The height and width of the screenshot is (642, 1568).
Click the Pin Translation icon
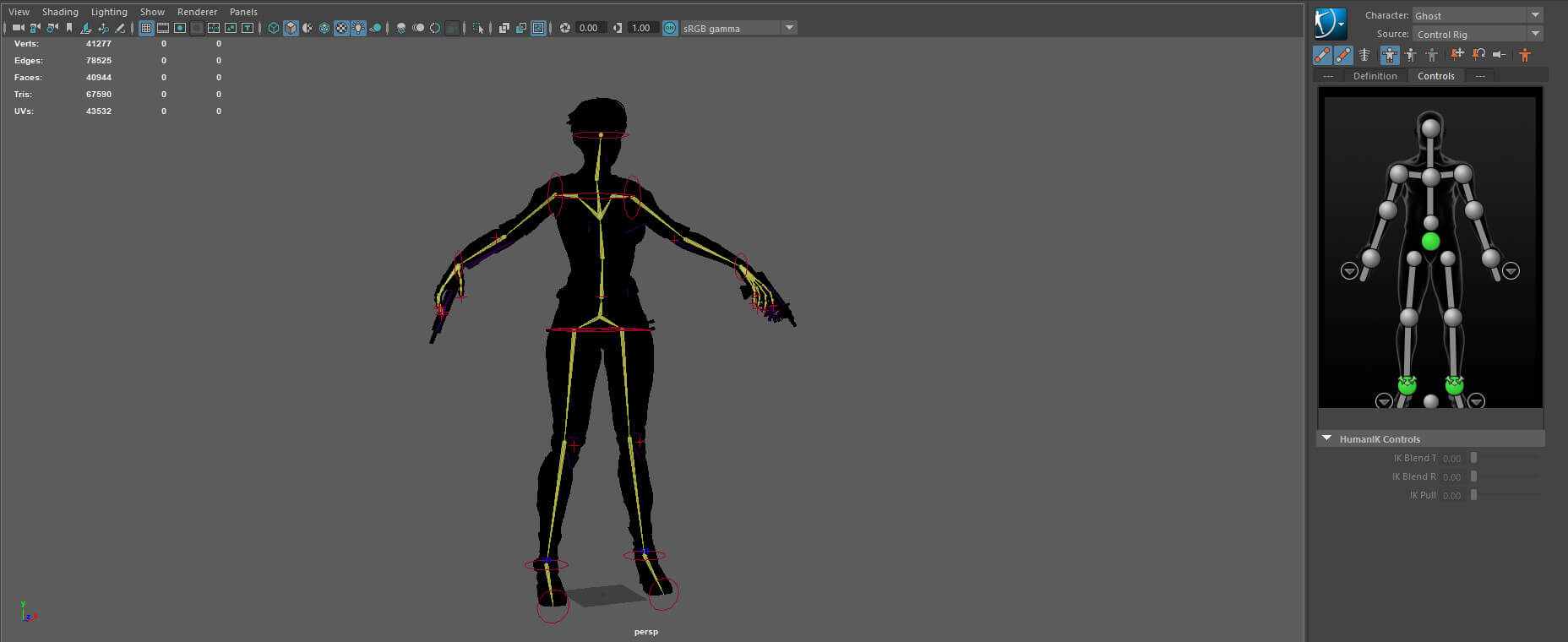[x=1457, y=55]
